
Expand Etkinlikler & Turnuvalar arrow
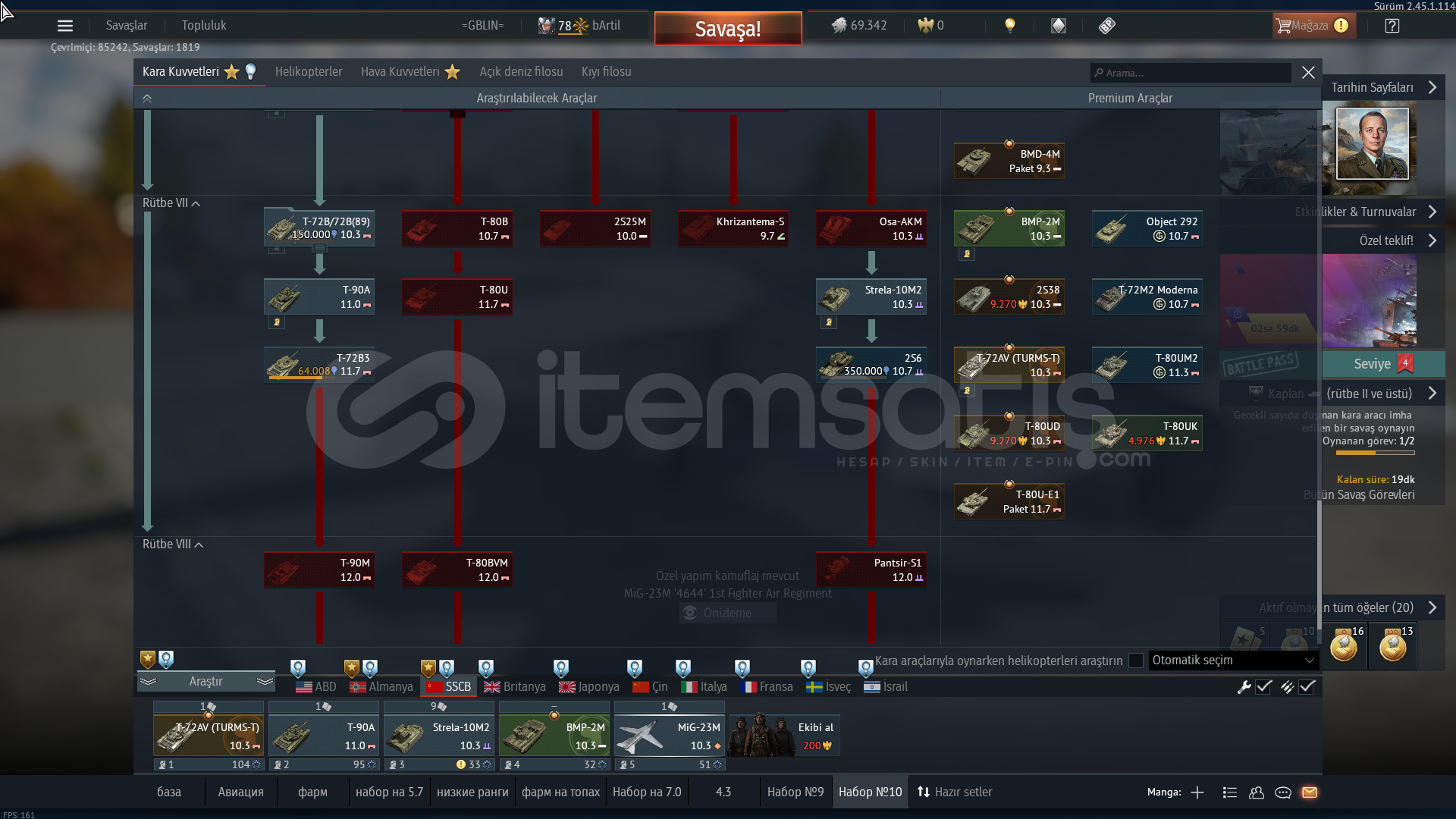pyautogui.click(x=1432, y=212)
